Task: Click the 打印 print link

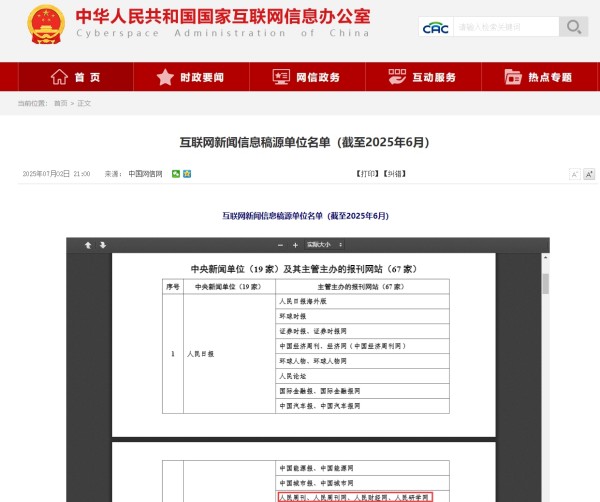Action: pos(368,174)
